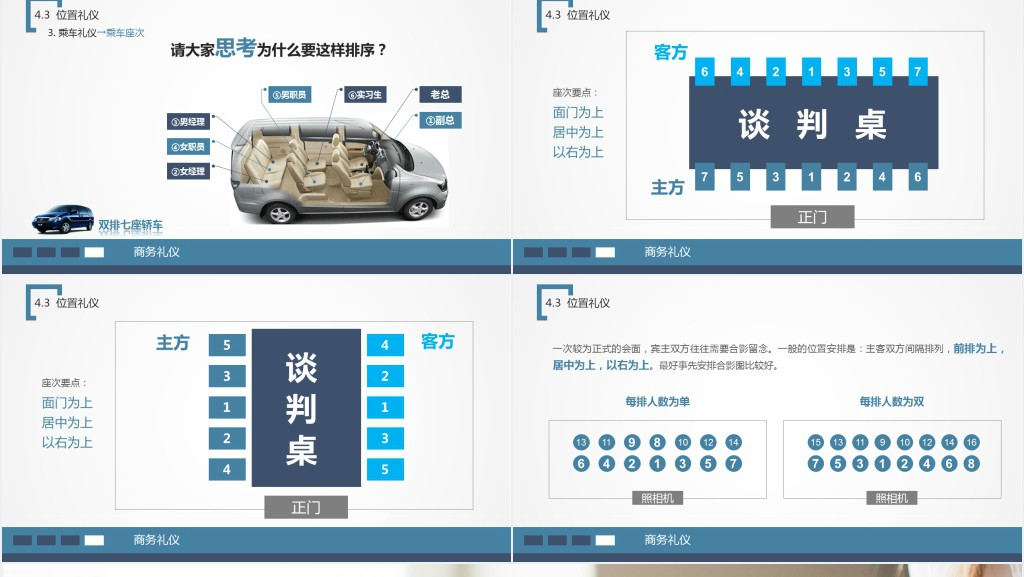Screen dimensions: 1024x577
Task: Click the 每排人数为单 heading
Action: point(657,402)
